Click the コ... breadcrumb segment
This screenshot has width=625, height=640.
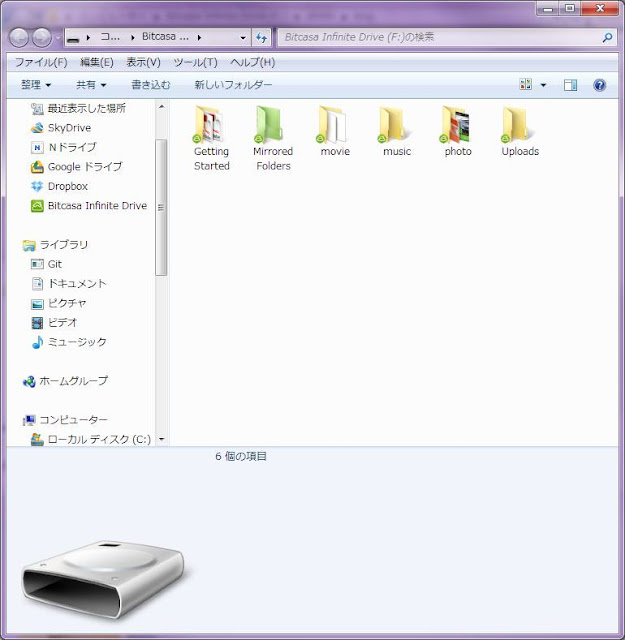click(110, 37)
